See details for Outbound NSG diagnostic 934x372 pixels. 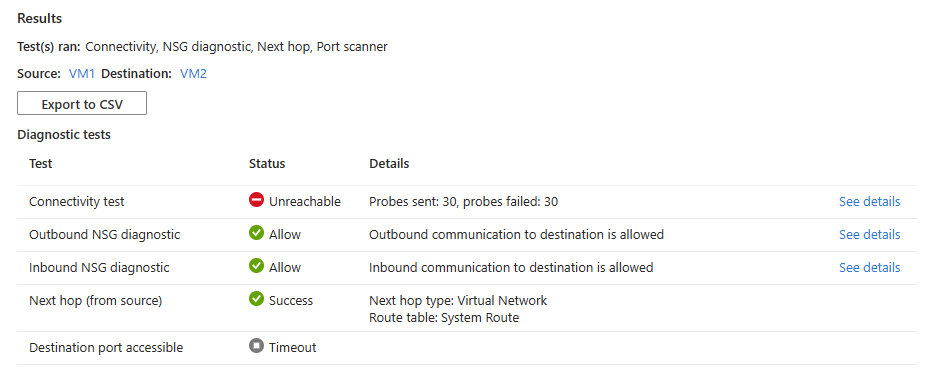(x=869, y=235)
